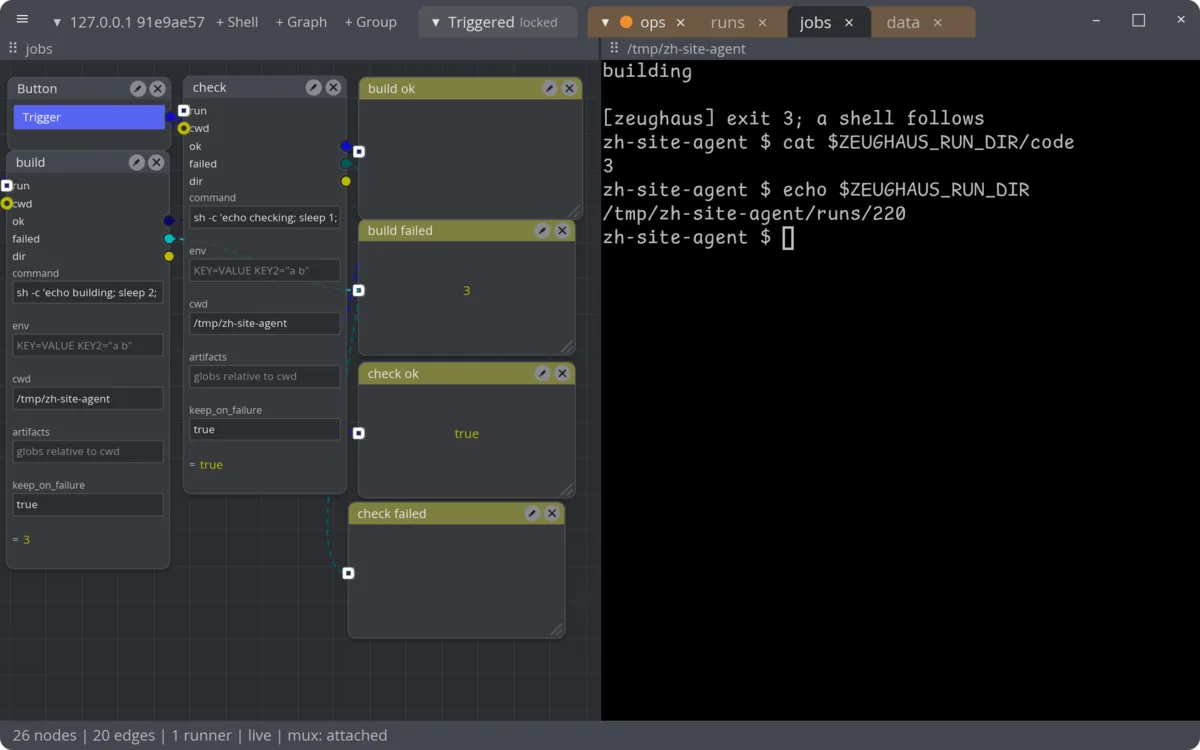Close the ops tab
This screenshot has height=750, width=1200.
pos(681,22)
